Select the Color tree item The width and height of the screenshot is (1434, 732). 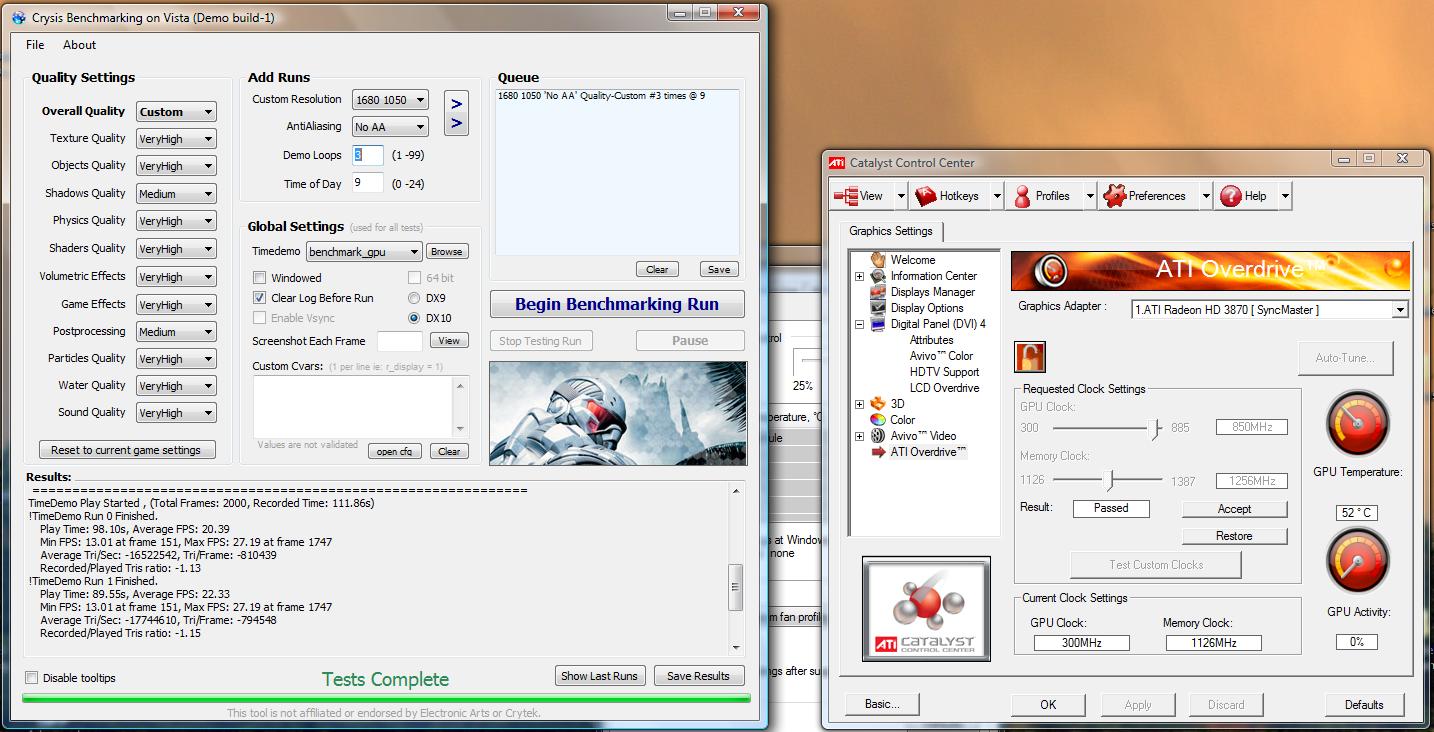902,420
